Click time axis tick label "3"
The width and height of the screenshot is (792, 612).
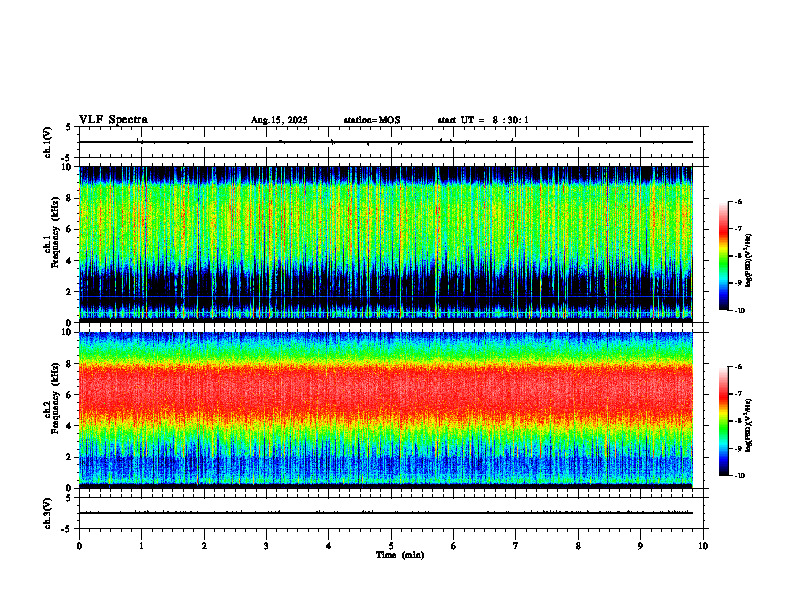266,546
